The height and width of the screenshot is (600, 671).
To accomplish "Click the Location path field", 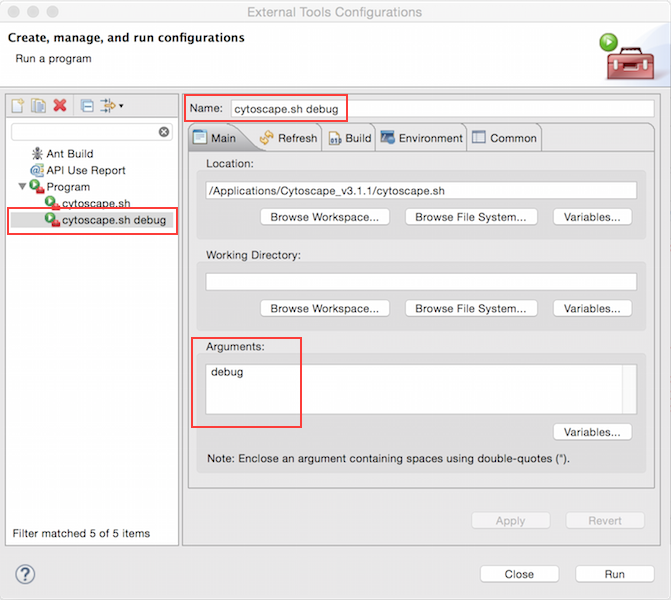I will click(421, 190).
